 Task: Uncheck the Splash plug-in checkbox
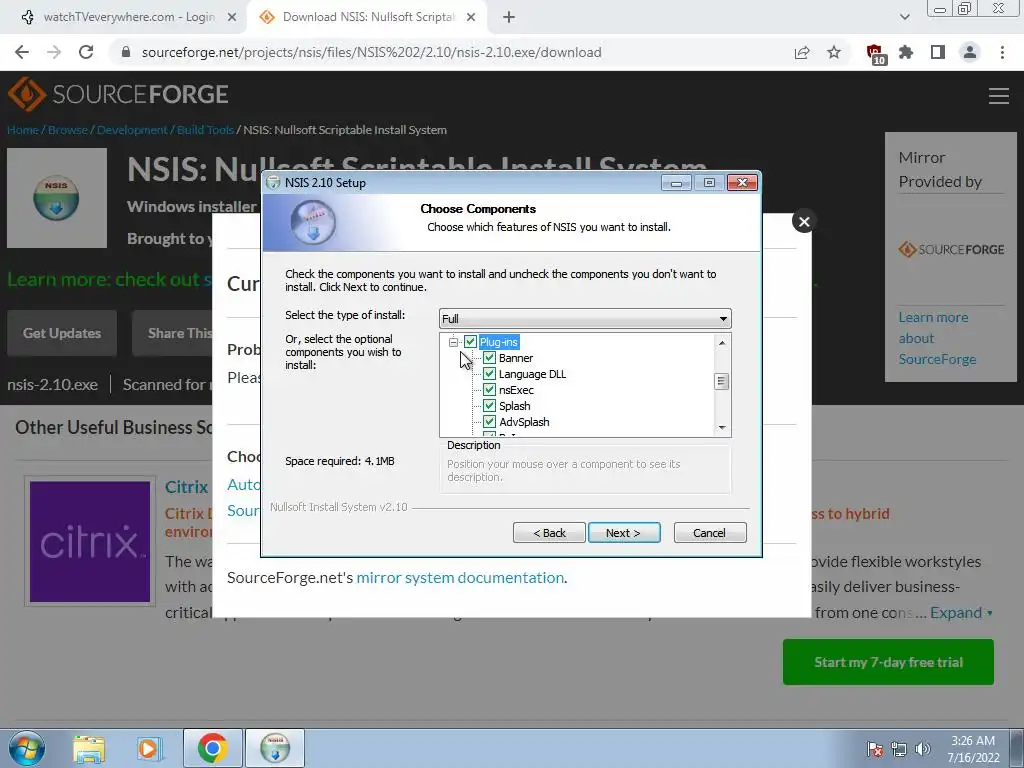coord(489,406)
